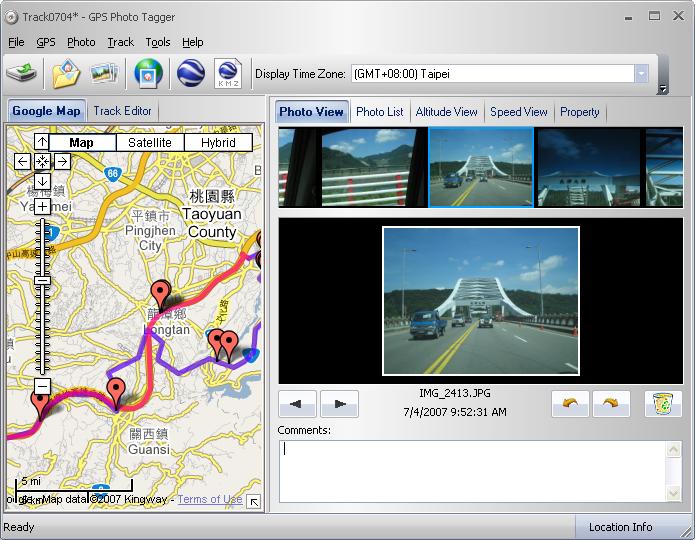Click the application icon in title bar
Viewport: 695px width, 540px height.
tap(12, 17)
